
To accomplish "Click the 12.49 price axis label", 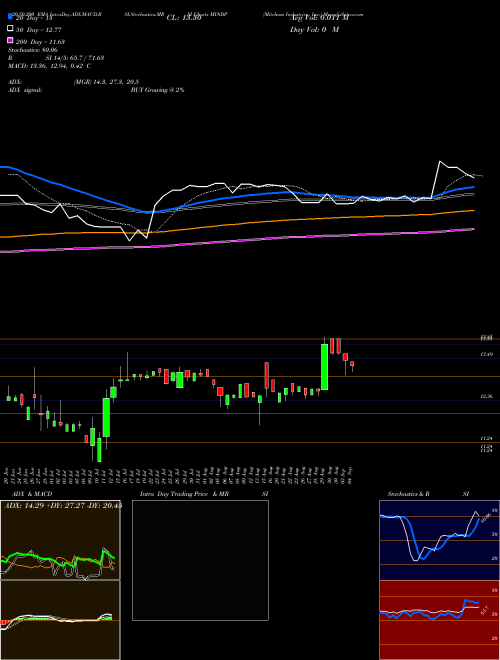I will [x=487, y=354].
